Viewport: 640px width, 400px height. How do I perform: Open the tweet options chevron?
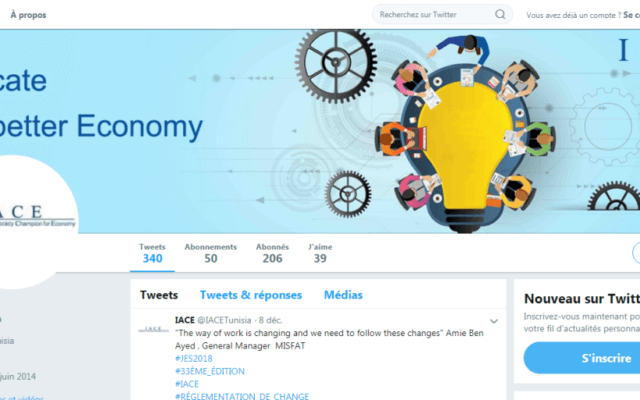[494, 322]
